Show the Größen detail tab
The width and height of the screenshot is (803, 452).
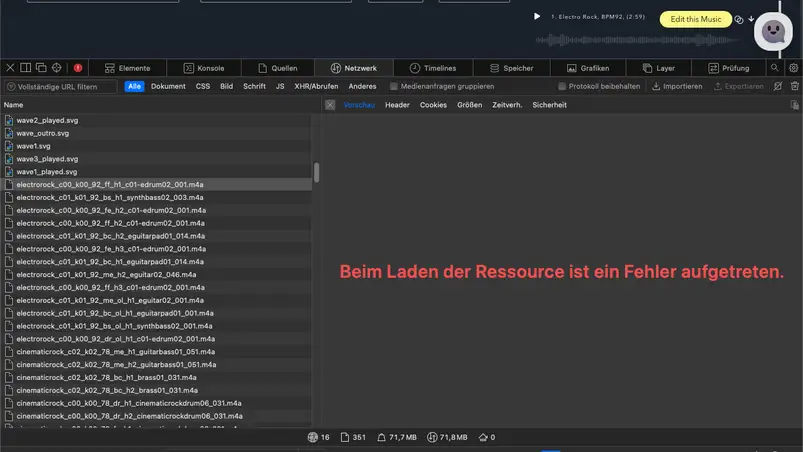pos(469,105)
